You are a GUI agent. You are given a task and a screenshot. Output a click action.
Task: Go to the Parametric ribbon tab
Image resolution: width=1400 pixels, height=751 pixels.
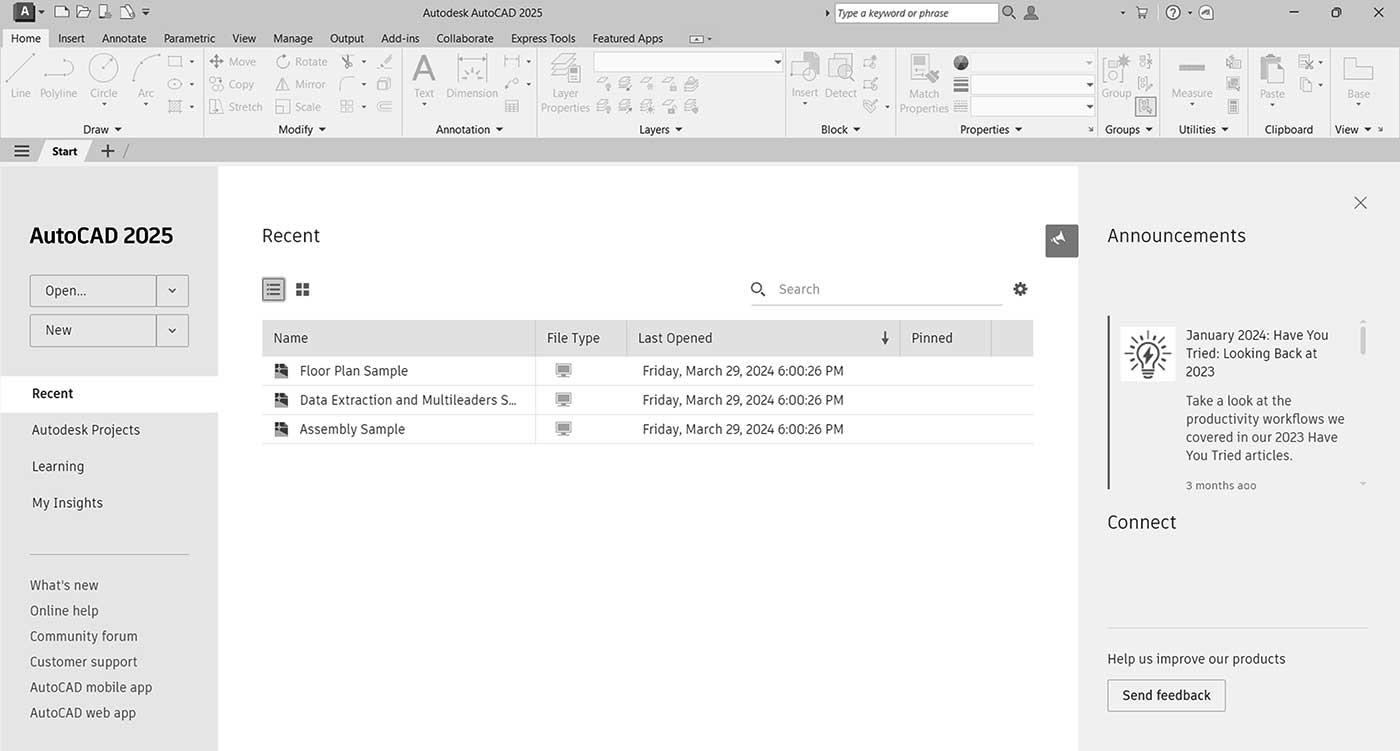point(190,38)
